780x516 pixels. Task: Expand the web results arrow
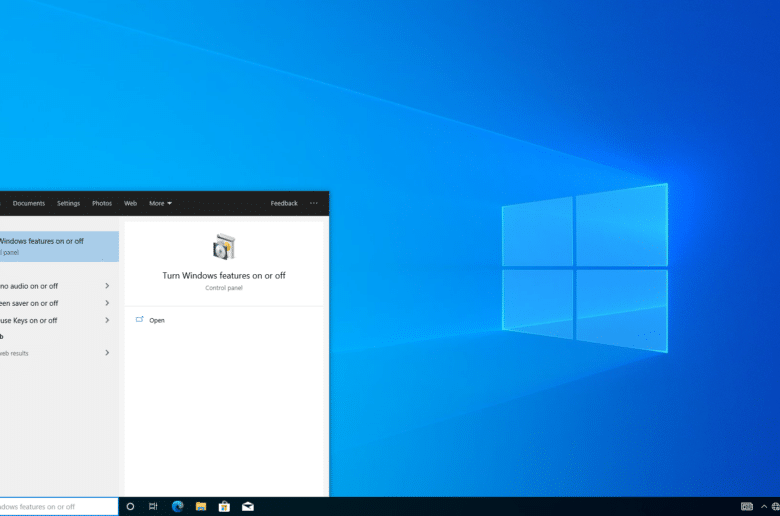point(107,353)
